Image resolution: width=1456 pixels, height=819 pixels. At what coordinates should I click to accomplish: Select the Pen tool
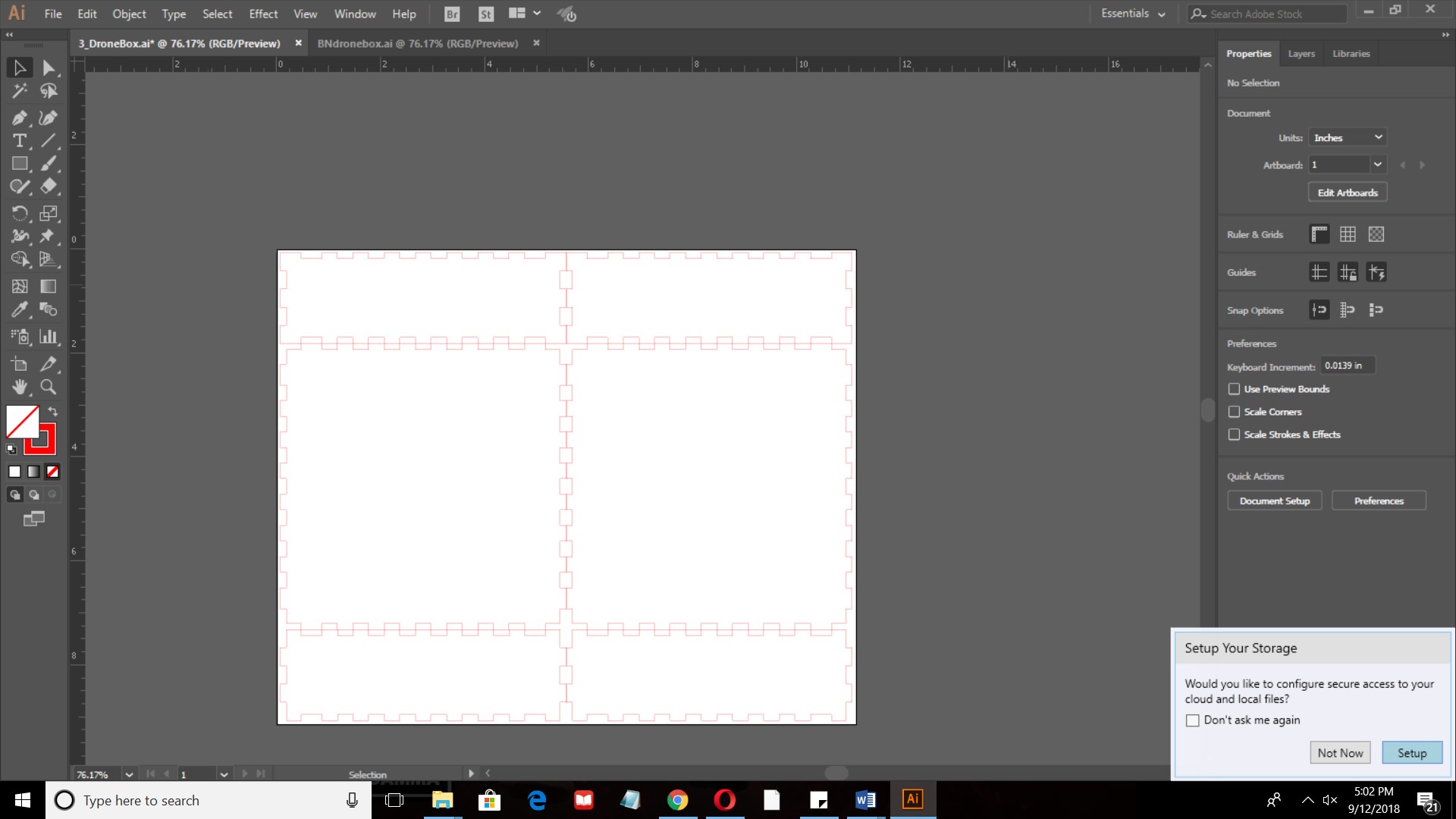tap(19, 118)
